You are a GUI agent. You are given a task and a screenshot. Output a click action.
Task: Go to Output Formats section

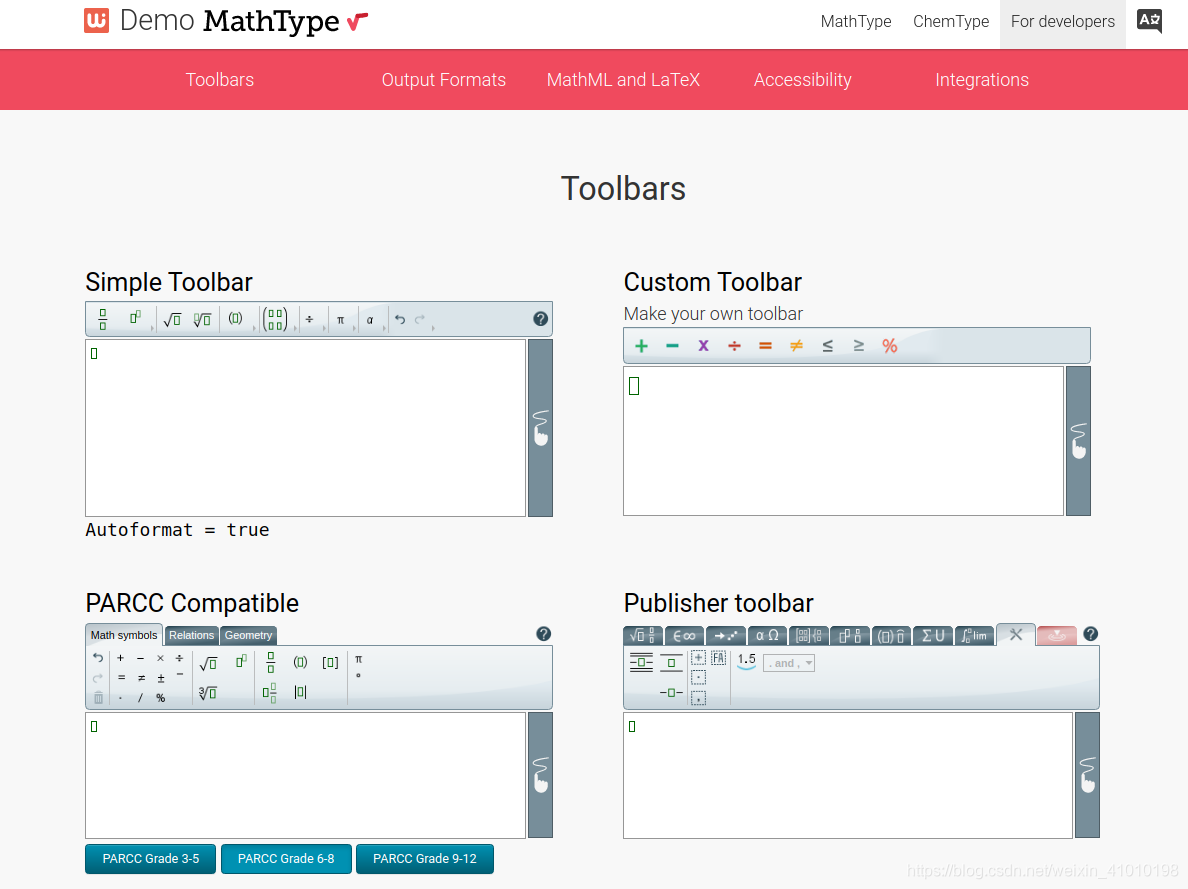(x=443, y=80)
